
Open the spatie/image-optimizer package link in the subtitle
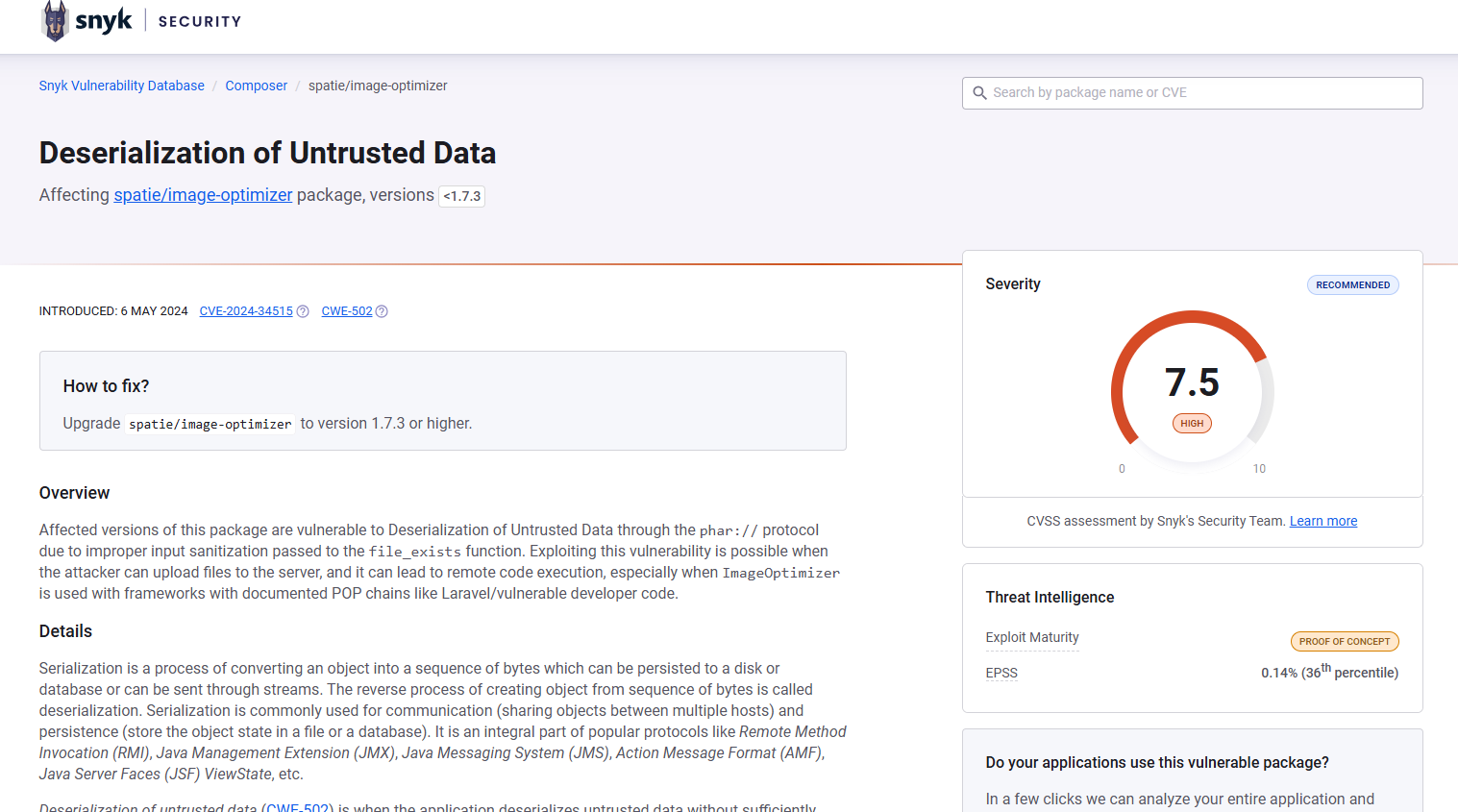203,195
